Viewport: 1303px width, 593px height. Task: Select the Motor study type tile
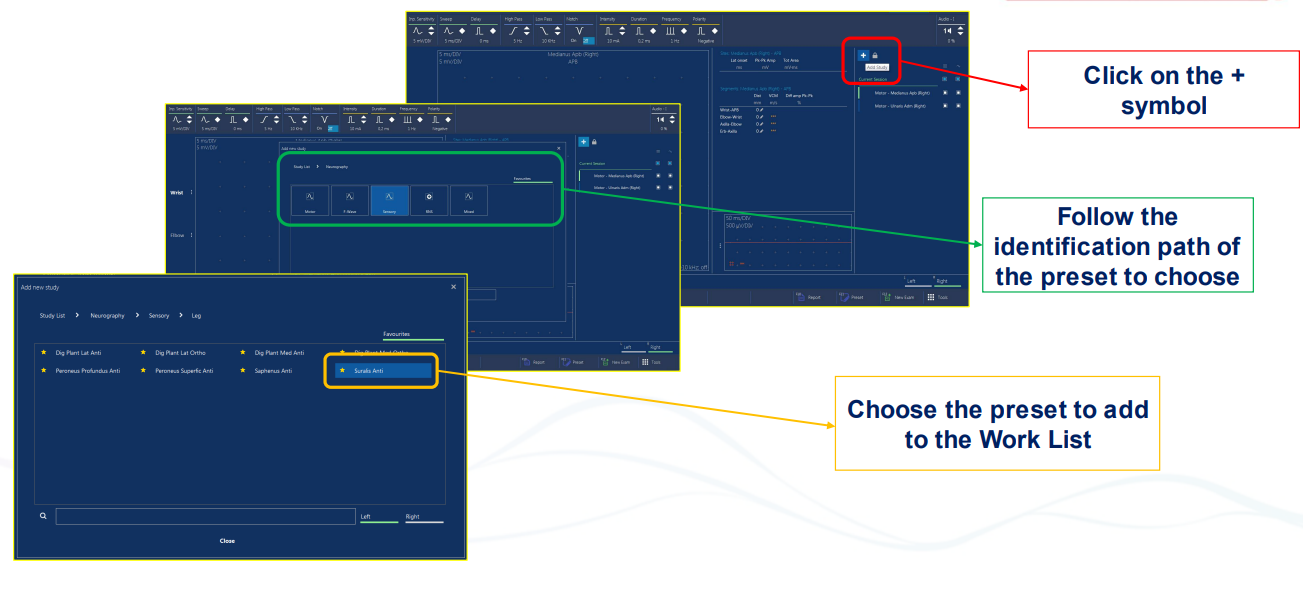click(310, 200)
